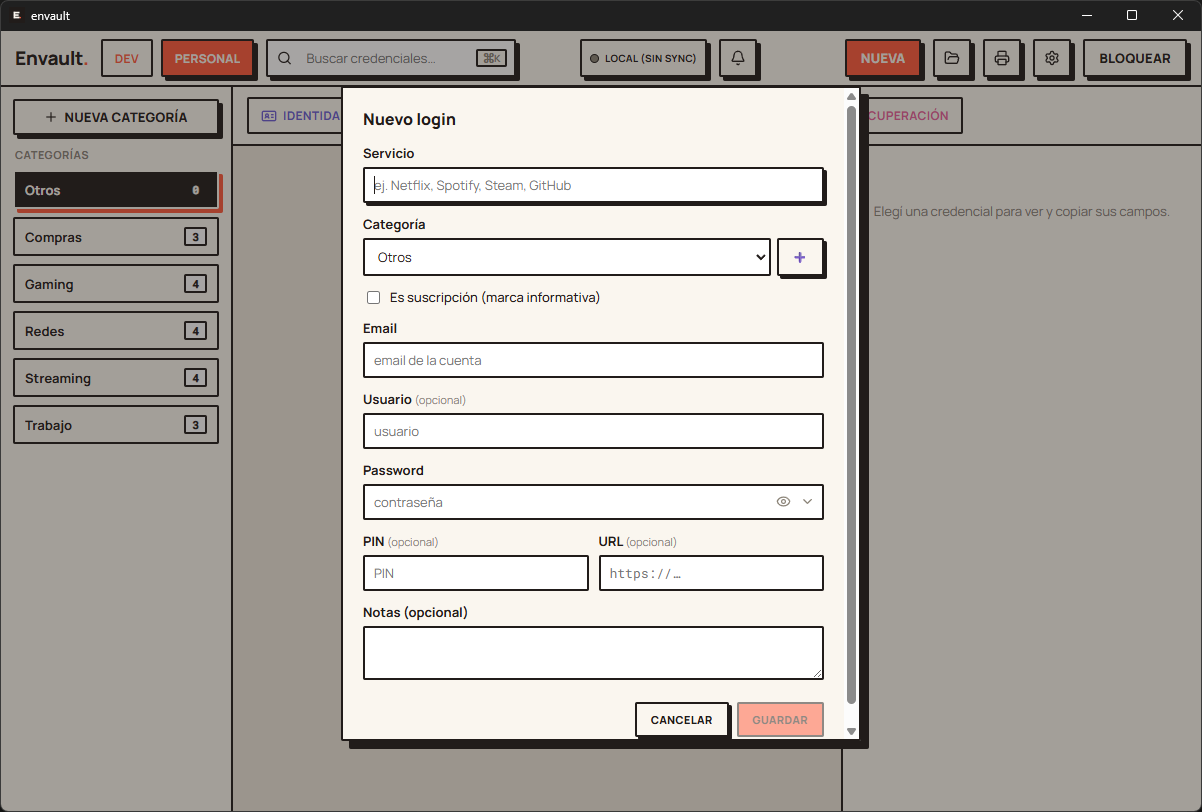Switch to PERSONAL vault tab
1202x812 pixels.
point(207,58)
